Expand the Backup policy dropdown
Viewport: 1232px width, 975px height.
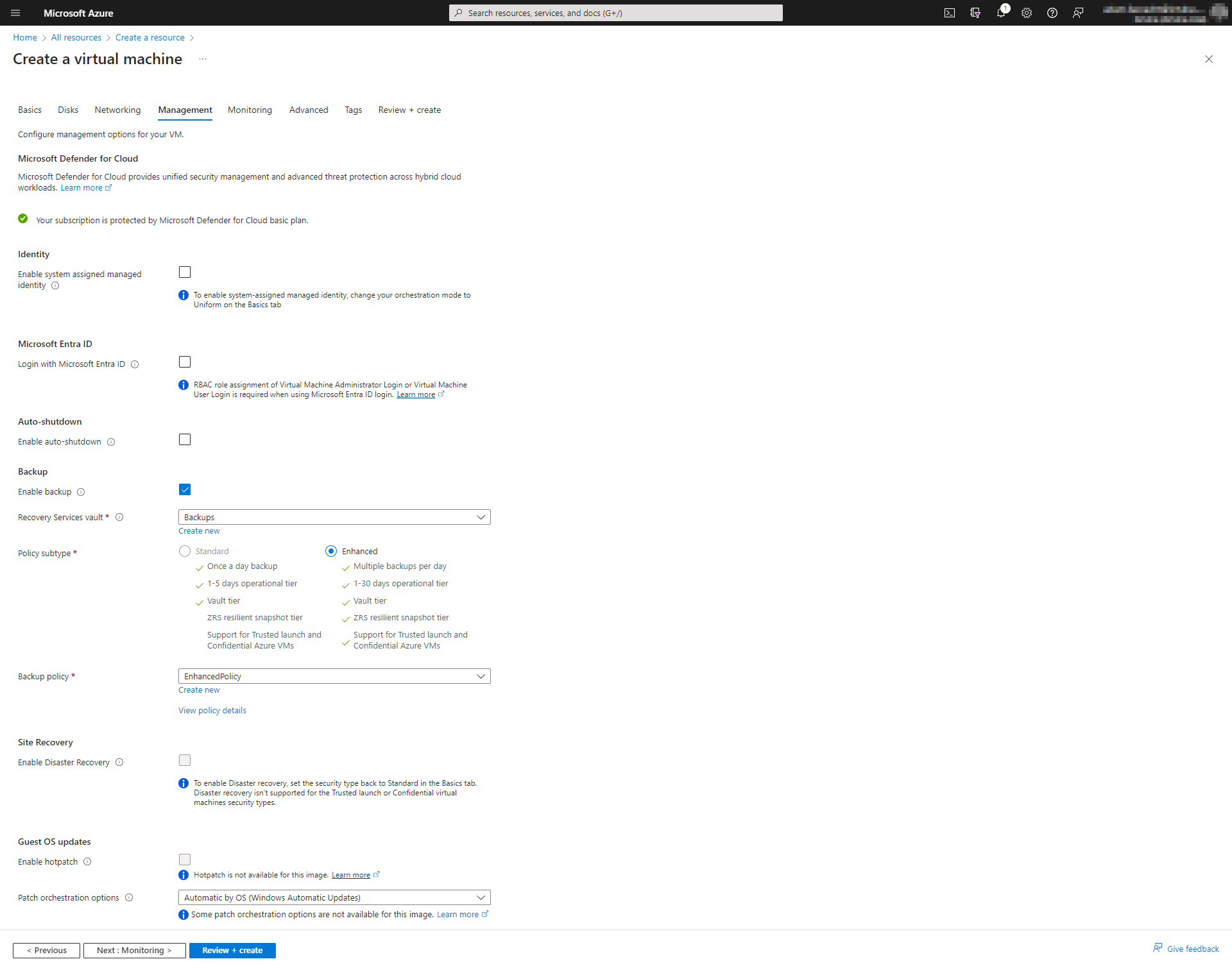coord(480,676)
